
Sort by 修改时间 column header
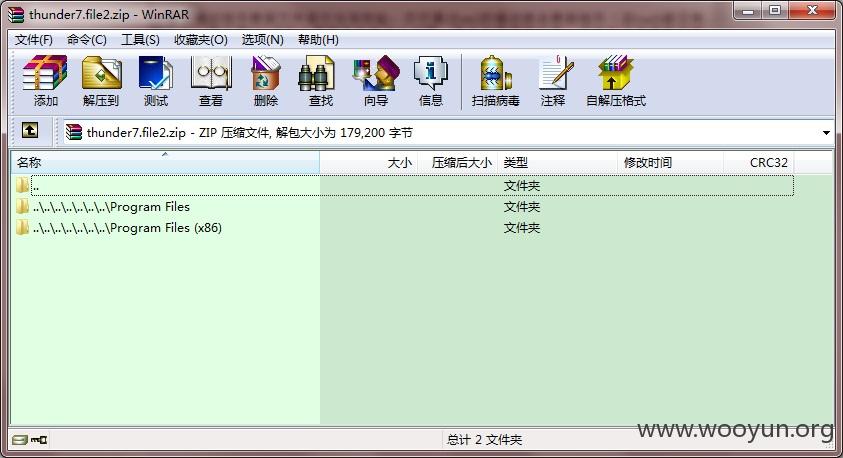click(x=670, y=162)
